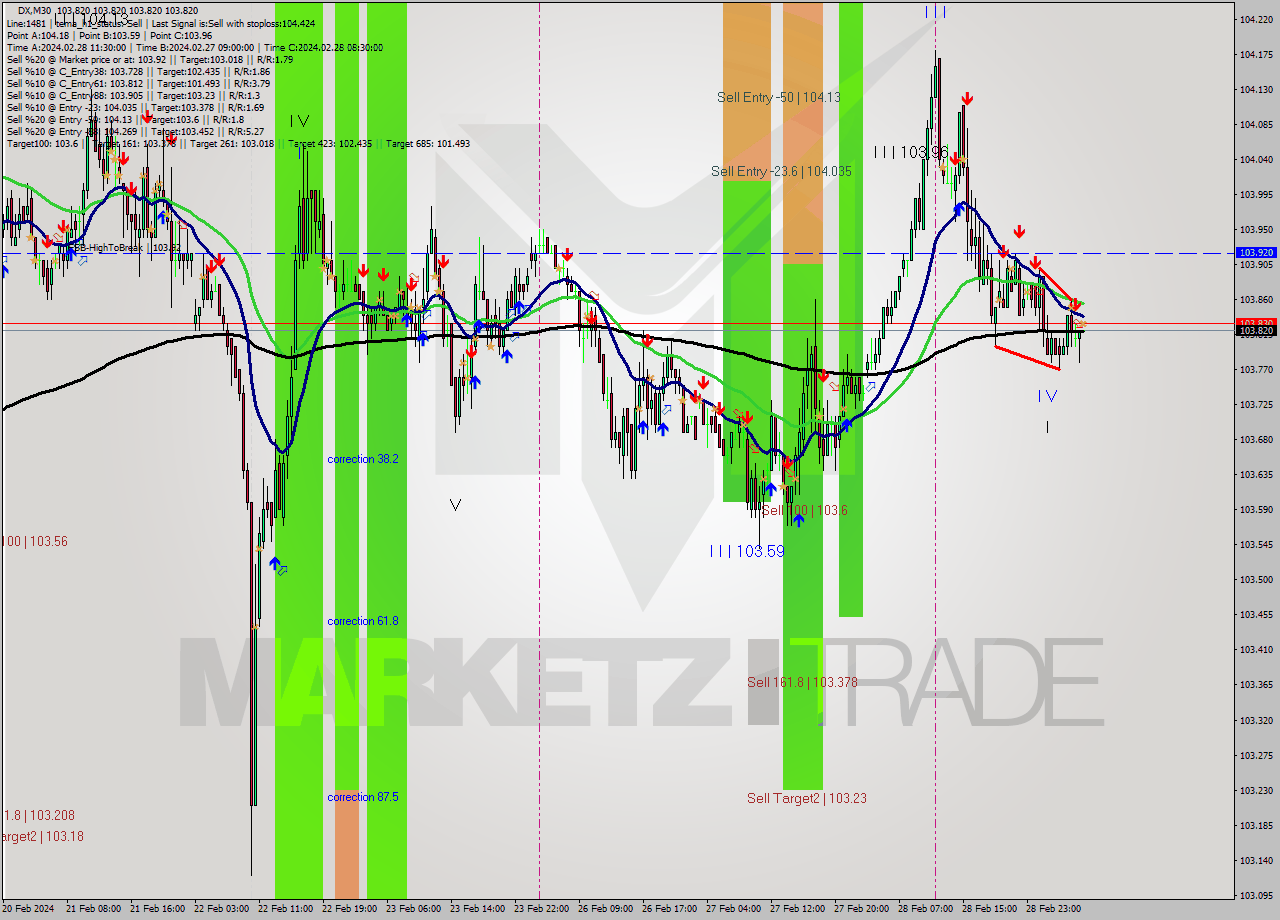This screenshot has height=920, width=1280.
Task: Click 103.095 on the price axis
Action: pyautogui.click(x=1256, y=895)
